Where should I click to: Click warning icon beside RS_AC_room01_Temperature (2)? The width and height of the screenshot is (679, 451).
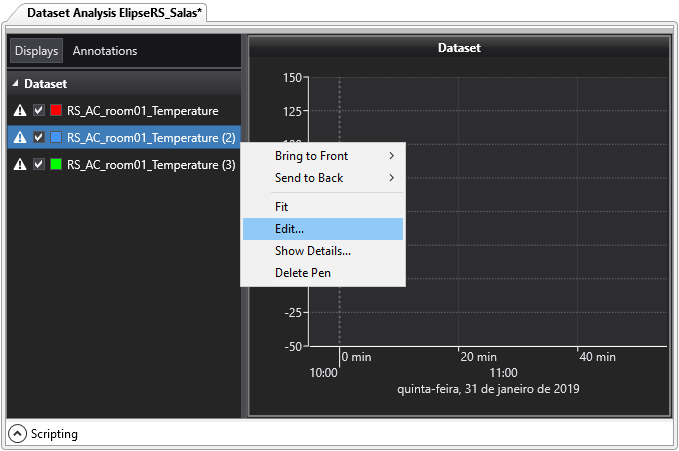tap(20, 138)
